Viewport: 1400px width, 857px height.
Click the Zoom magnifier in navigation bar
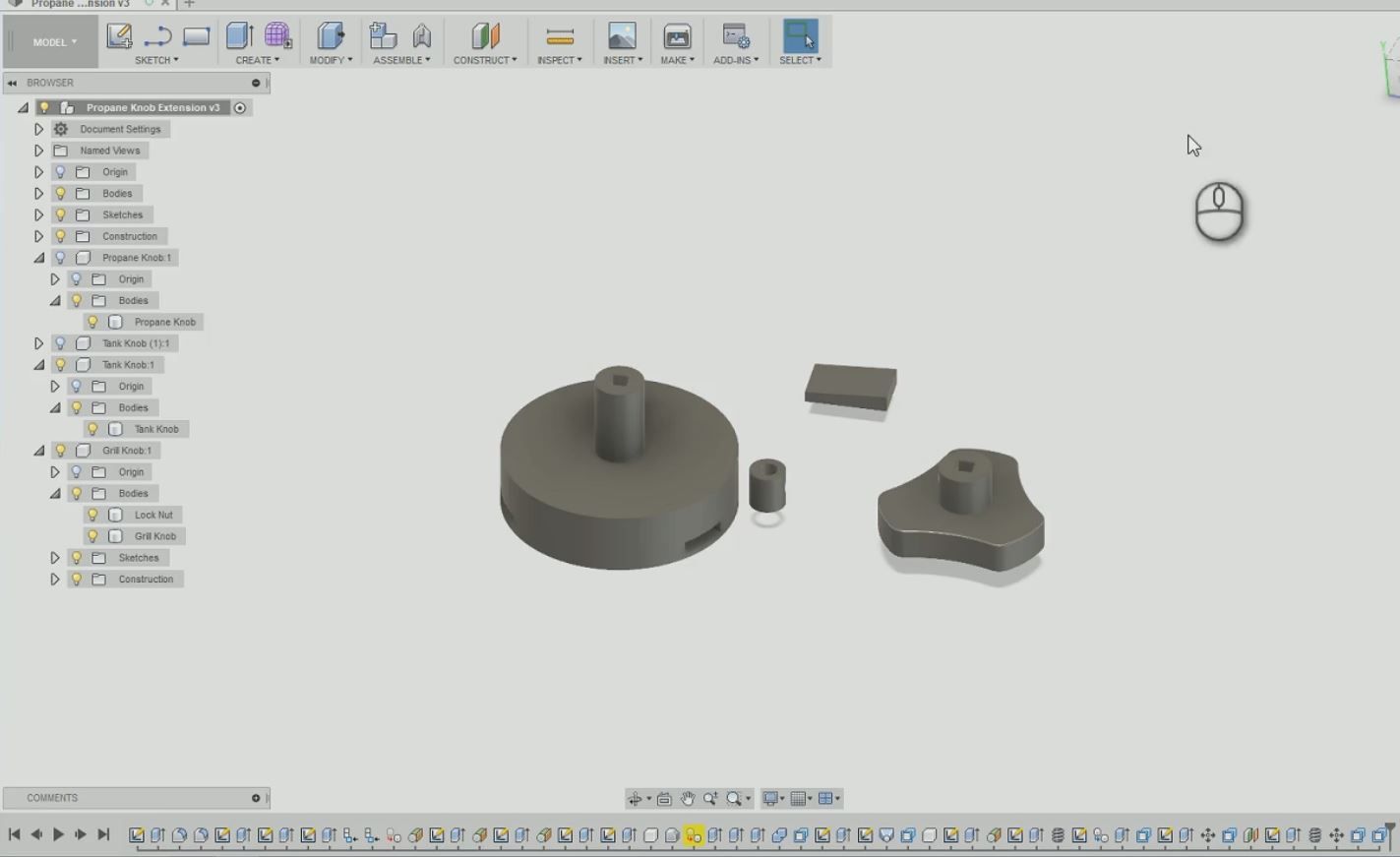coord(710,798)
